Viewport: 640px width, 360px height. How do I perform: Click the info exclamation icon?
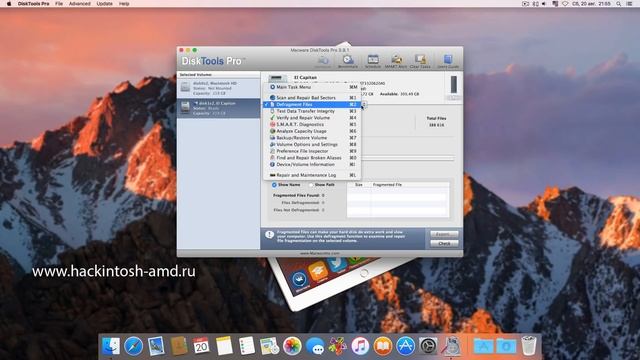coord(269,235)
